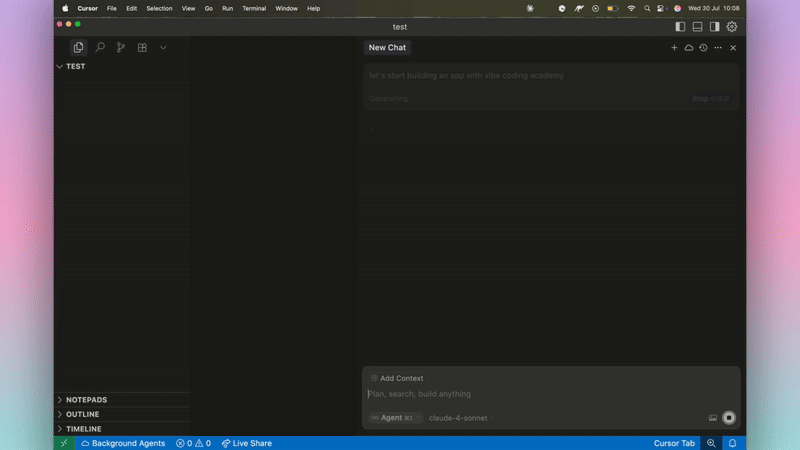Open the Selection menu
This screenshot has width=800, height=450.
coord(159,8)
